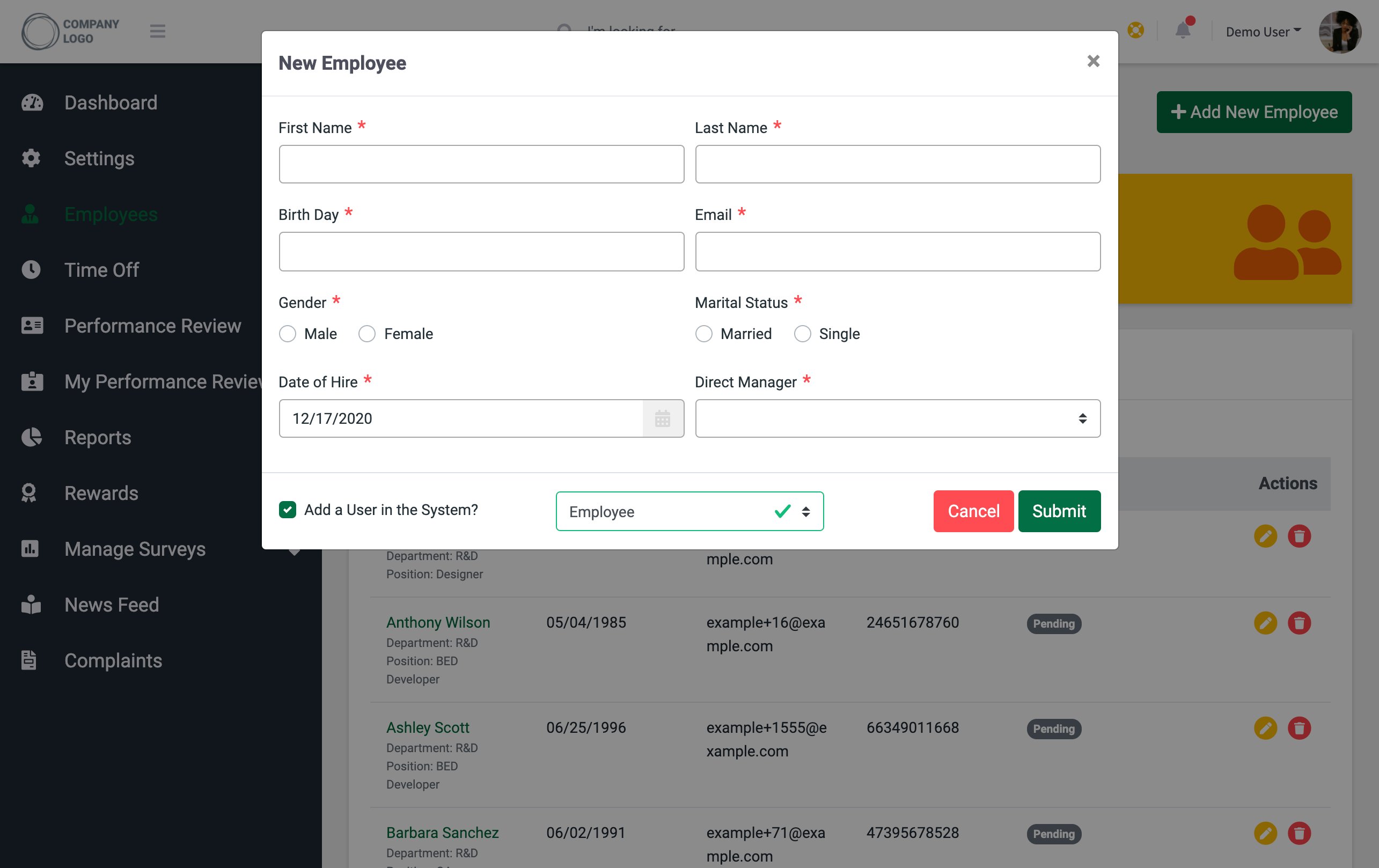This screenshot has height=868, width=1379.
Task: Edit Barbara Sanchez with pencil icon
Action: click(x=1266, y=834)
